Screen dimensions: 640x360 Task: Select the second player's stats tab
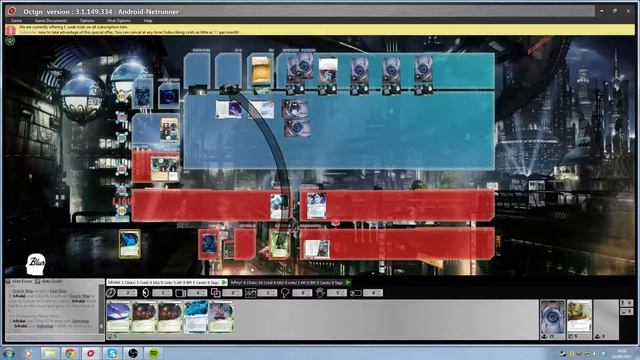point(290,282)
